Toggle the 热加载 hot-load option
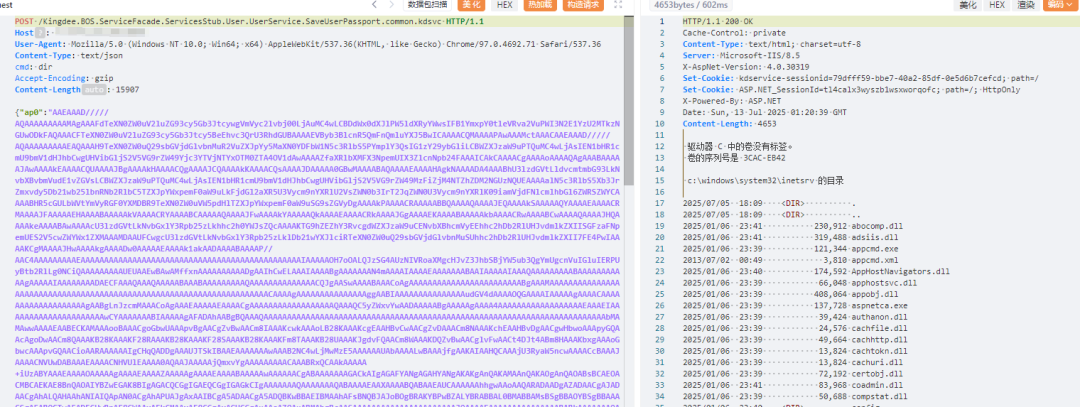This screenshot has height=407, width=1080. click(539, 5)
